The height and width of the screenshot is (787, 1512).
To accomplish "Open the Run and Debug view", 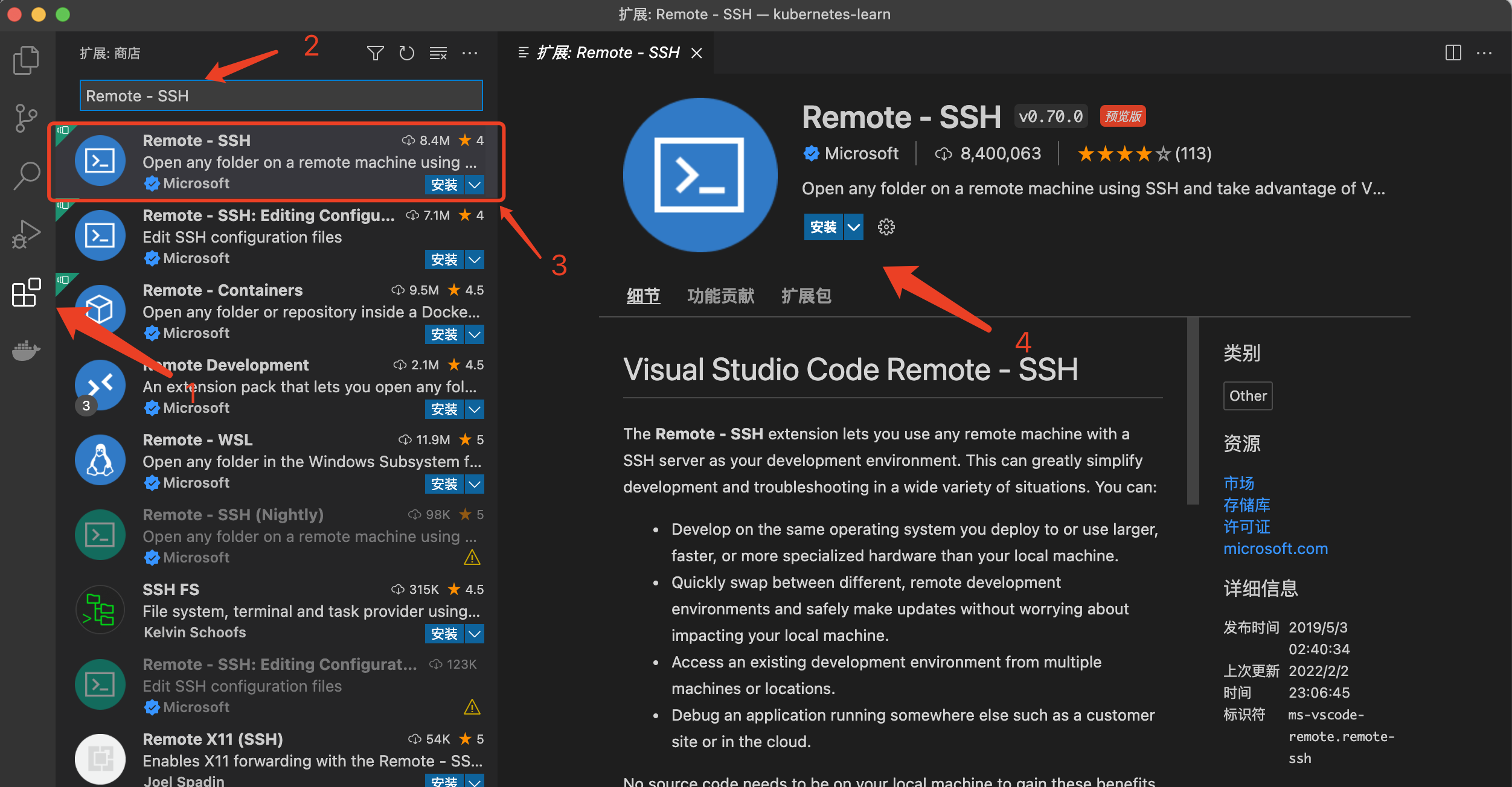I will click(x=27, y=234).
